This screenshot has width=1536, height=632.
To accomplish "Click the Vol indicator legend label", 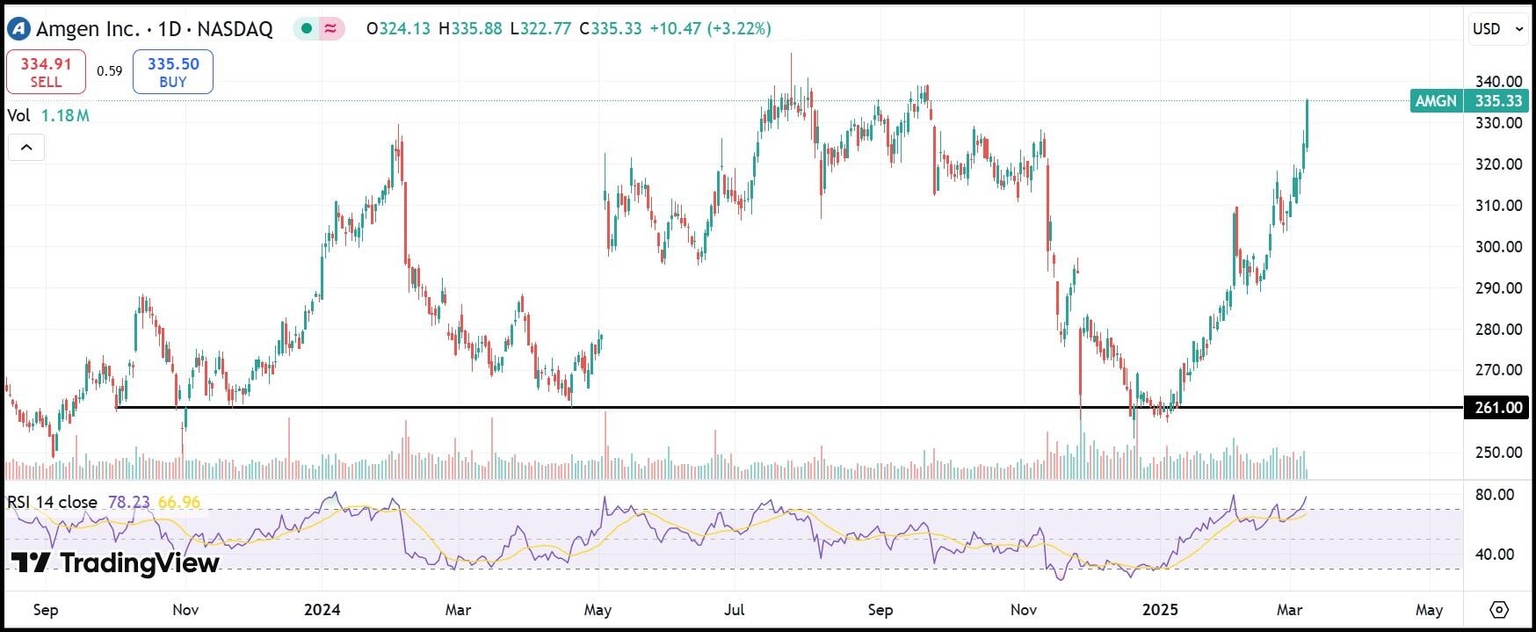I will 19,115.
